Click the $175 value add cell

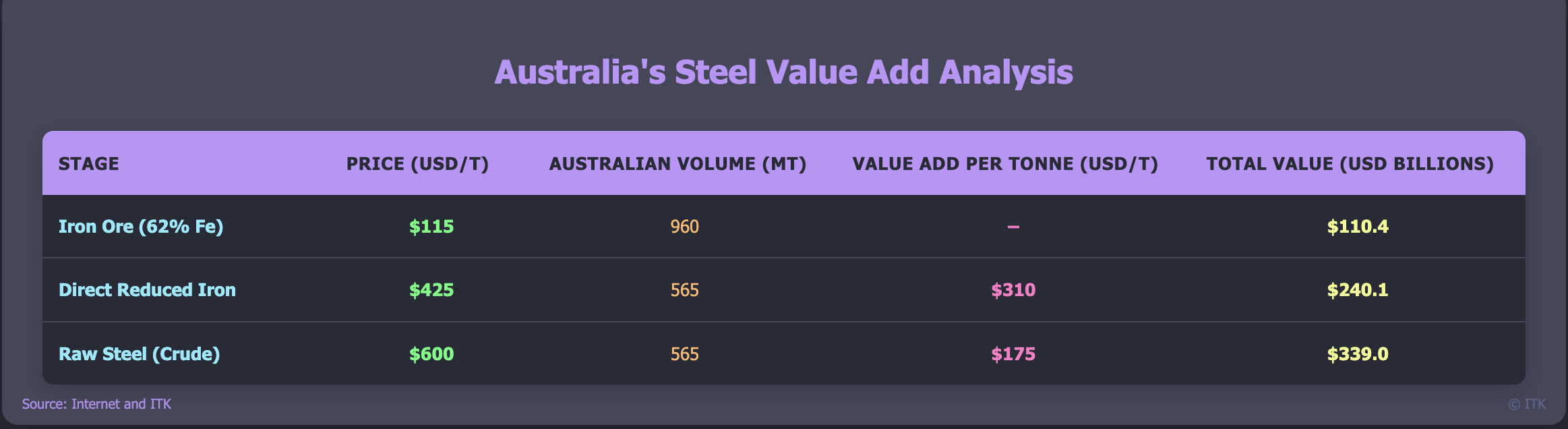tap(1013, 354)
